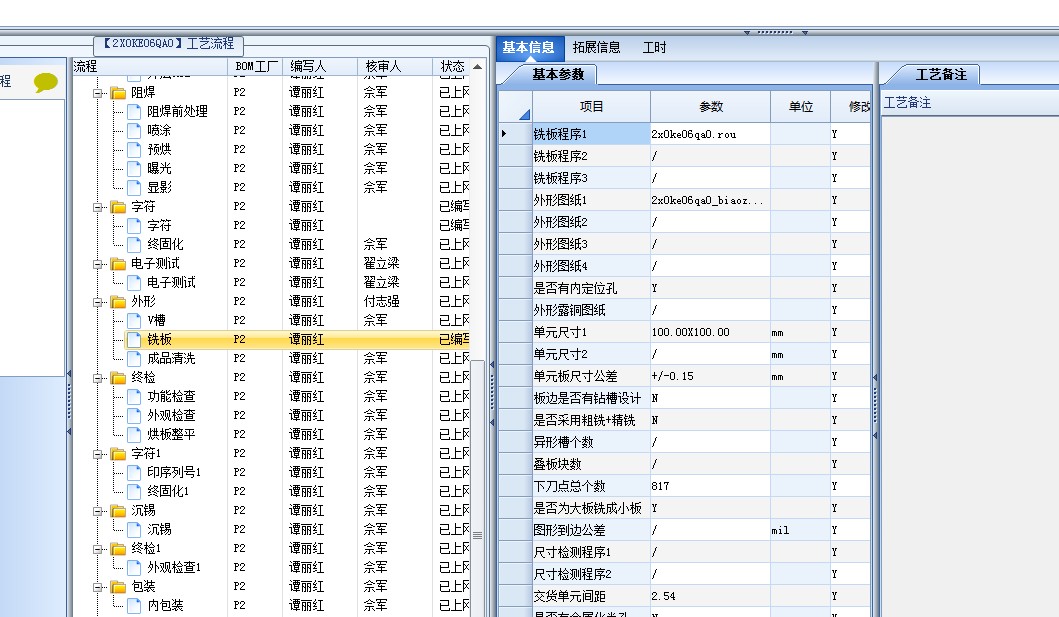The height and width of the screenshot is (617, 1059).
Task: Click the document icon beside 印序列号1
Action: click(134, 473)
